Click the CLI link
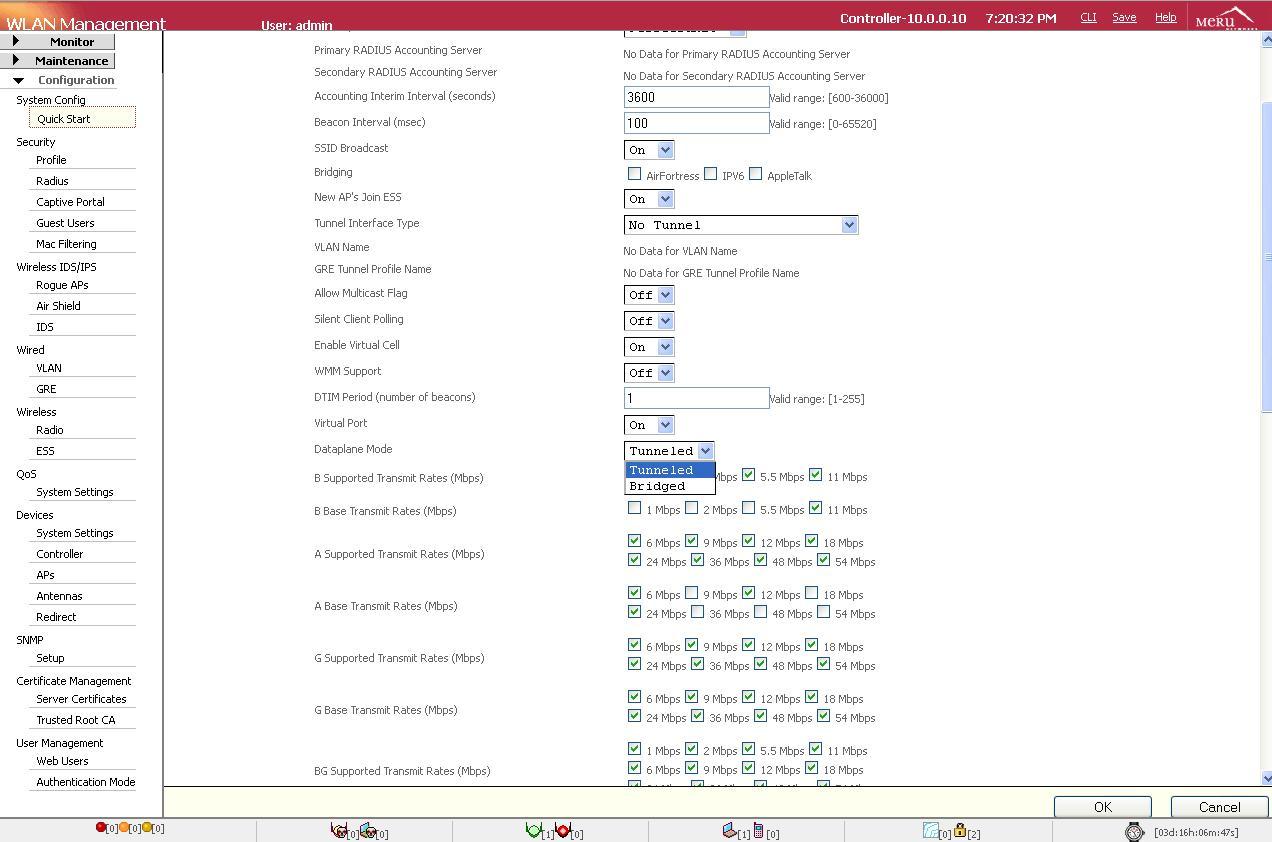The width and height of the screenshot is (1272, 842). click(1088, 17)
